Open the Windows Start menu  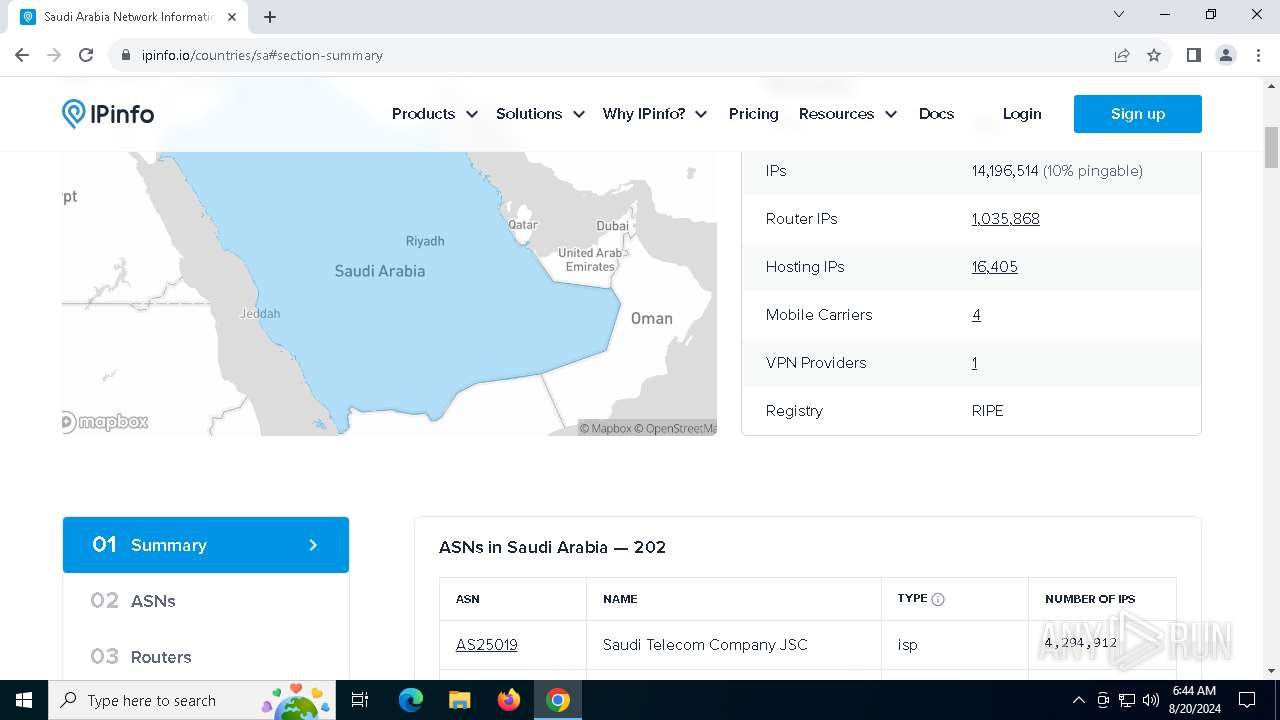[24, 700]
